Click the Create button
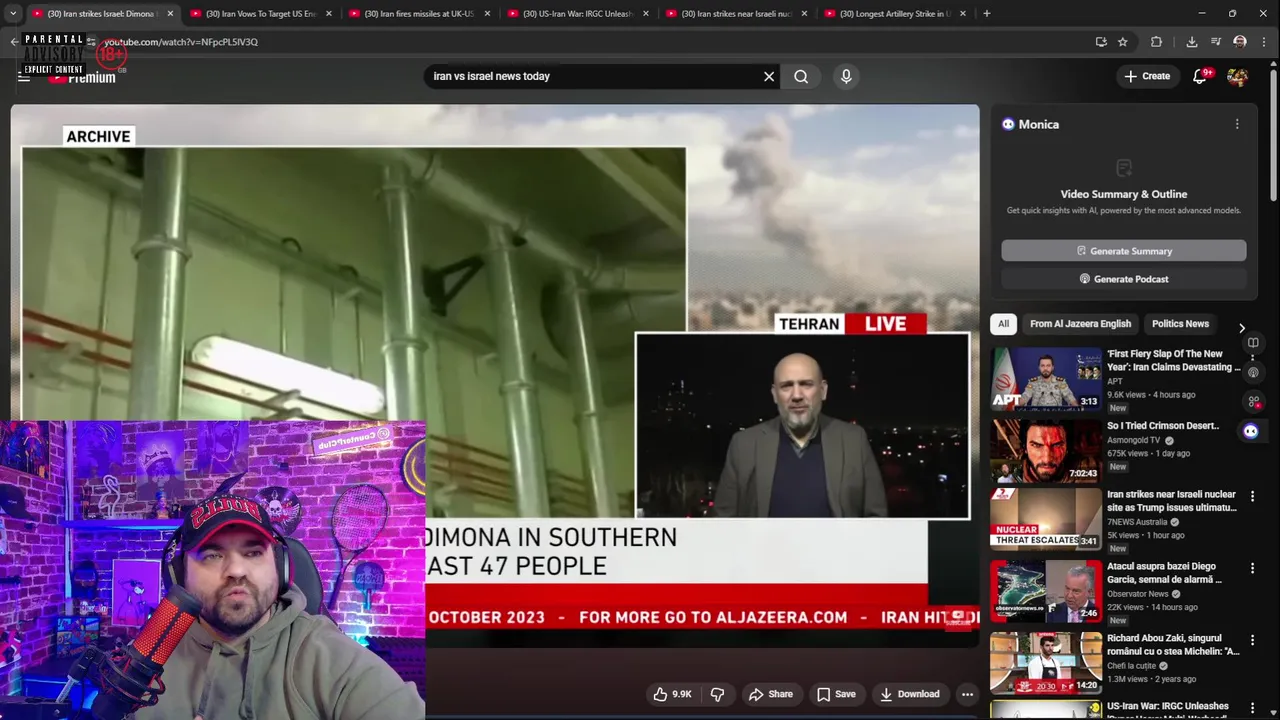This screenshot has width=1280, height=720. pyautogui.click(x=1147, y=76)
